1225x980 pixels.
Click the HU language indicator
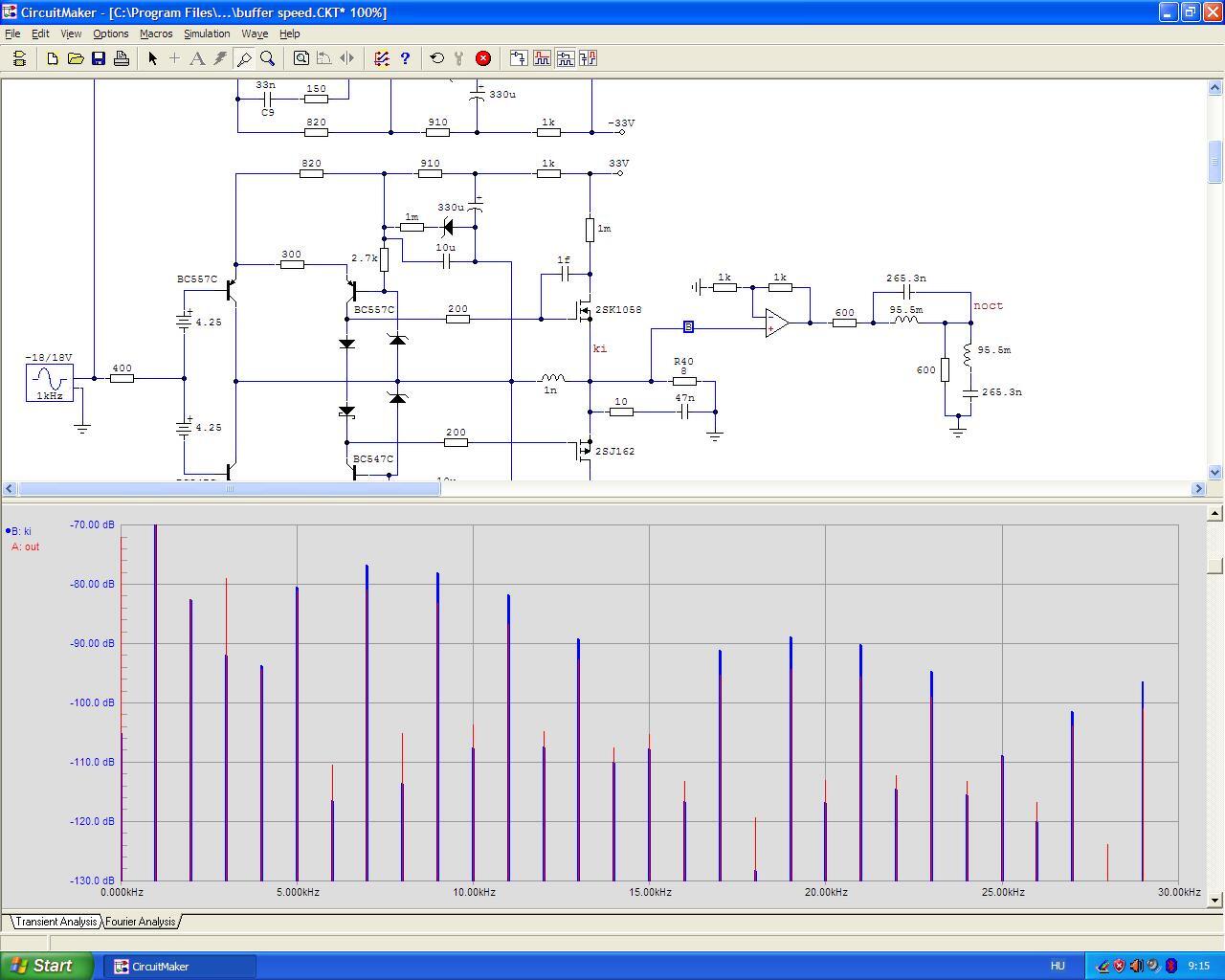click(x=1058, y=966)
